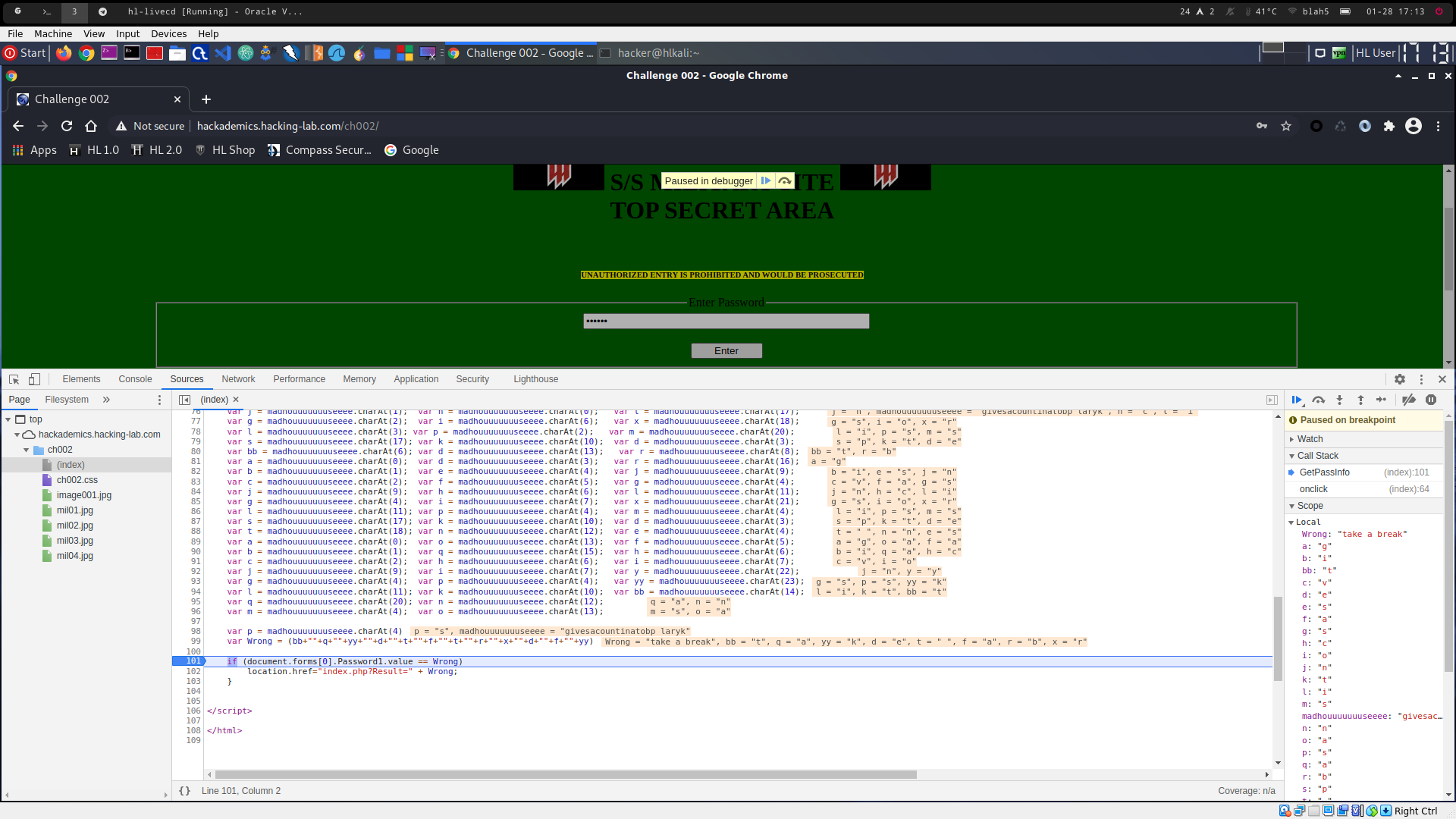Resume script execution in debugger panel
This screenshot has height=819, width=1456.
pos(1297,400)
